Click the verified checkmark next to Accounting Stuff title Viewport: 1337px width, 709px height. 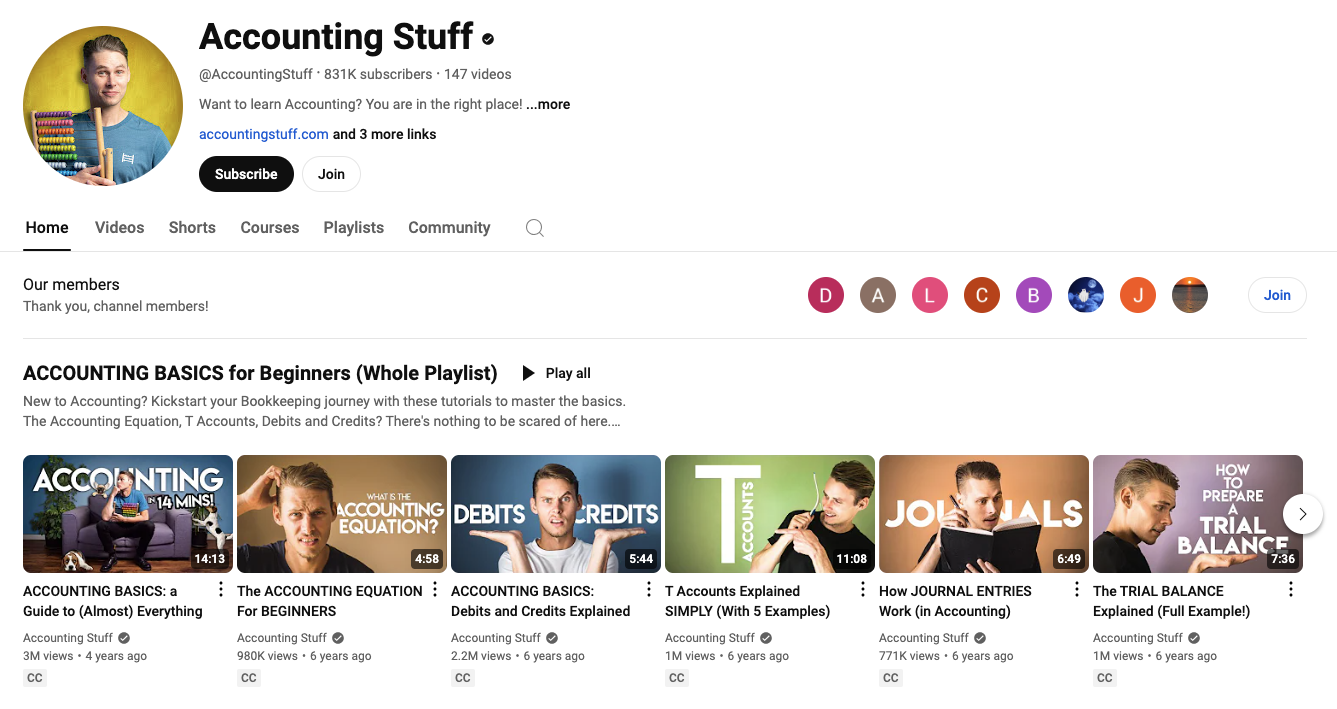coord(488,39)
